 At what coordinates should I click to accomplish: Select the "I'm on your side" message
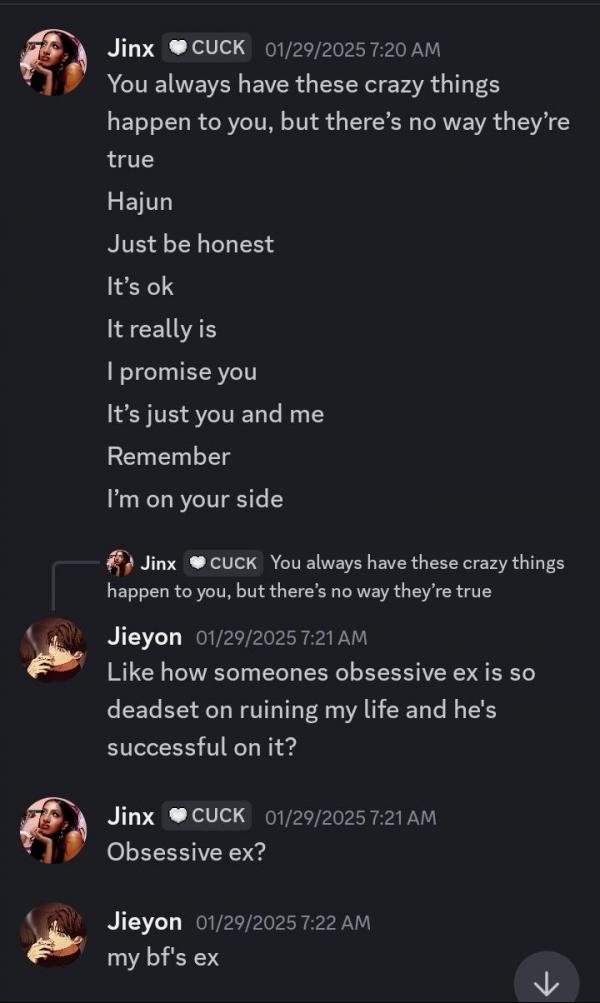click(x=195, y=499)
